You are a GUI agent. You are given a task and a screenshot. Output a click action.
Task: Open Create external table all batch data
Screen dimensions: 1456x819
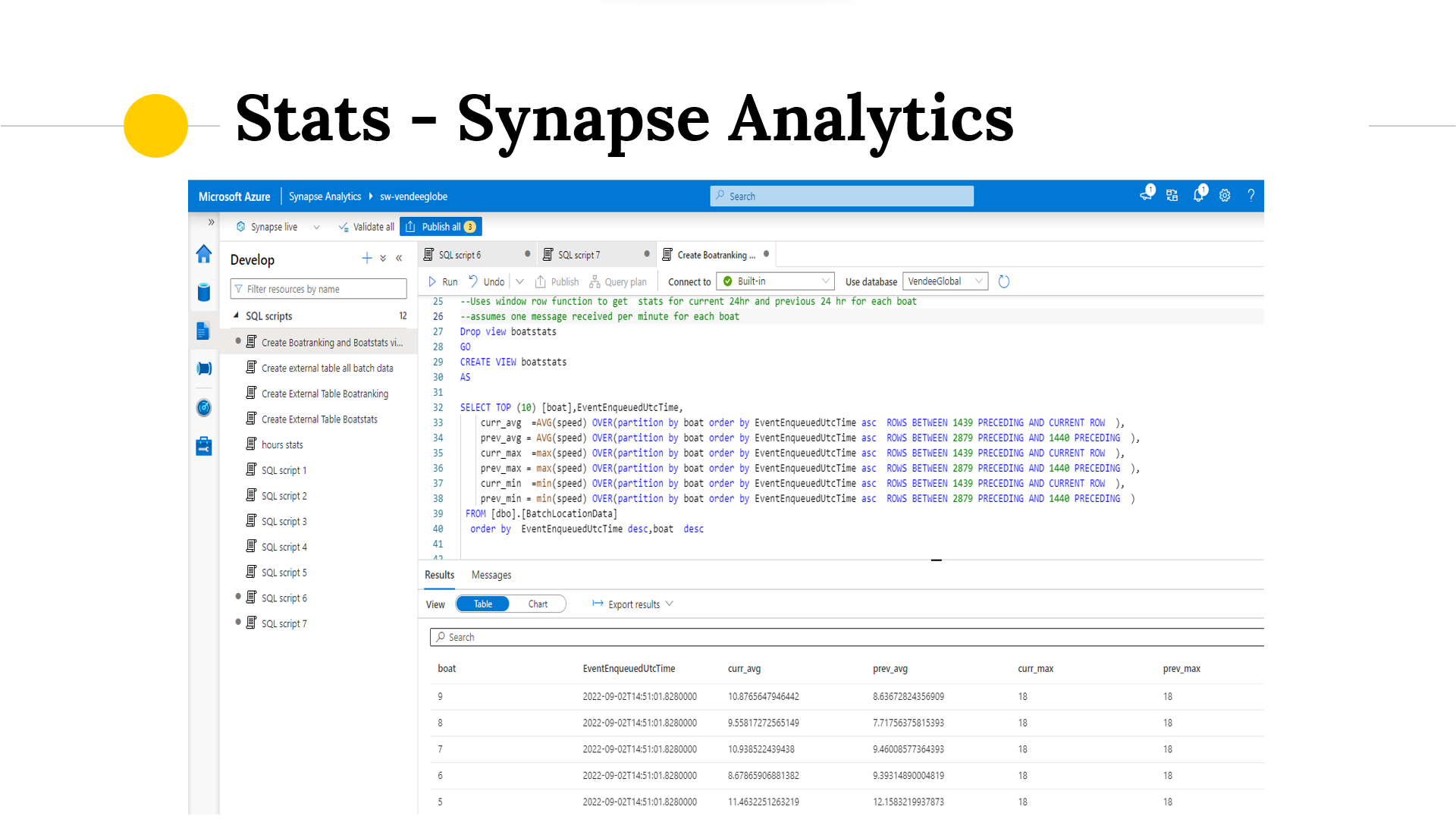point(319,368)
